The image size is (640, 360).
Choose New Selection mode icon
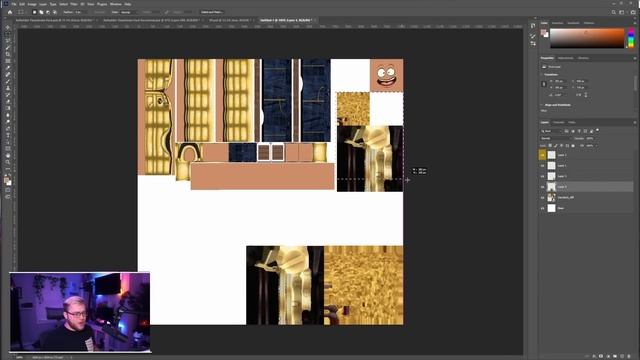(x=34, y=12)
